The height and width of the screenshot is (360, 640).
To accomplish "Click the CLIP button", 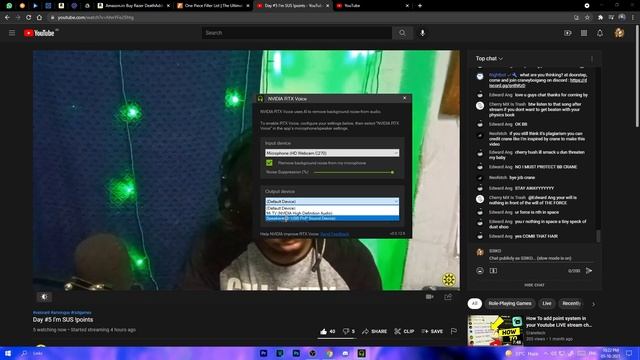I will (x=404, y=331).
